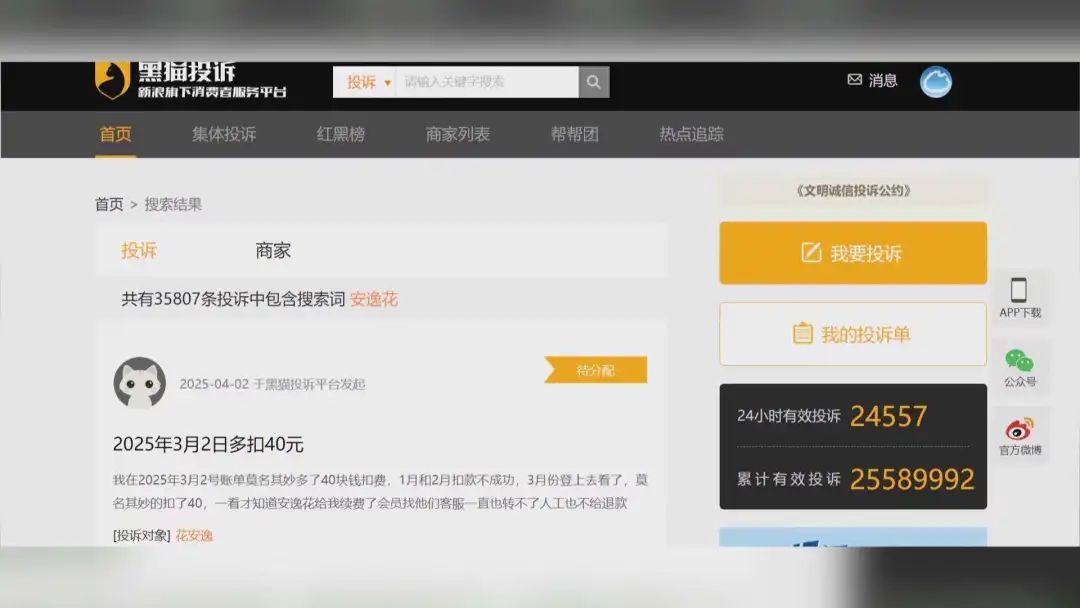The height and width of the screenshot is (608, 1080).
Task: Click the complaint description text
Action: 380,491
